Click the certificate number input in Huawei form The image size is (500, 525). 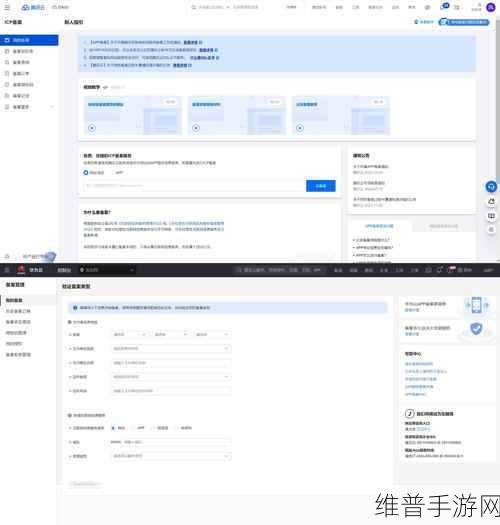tap(171, 391)
